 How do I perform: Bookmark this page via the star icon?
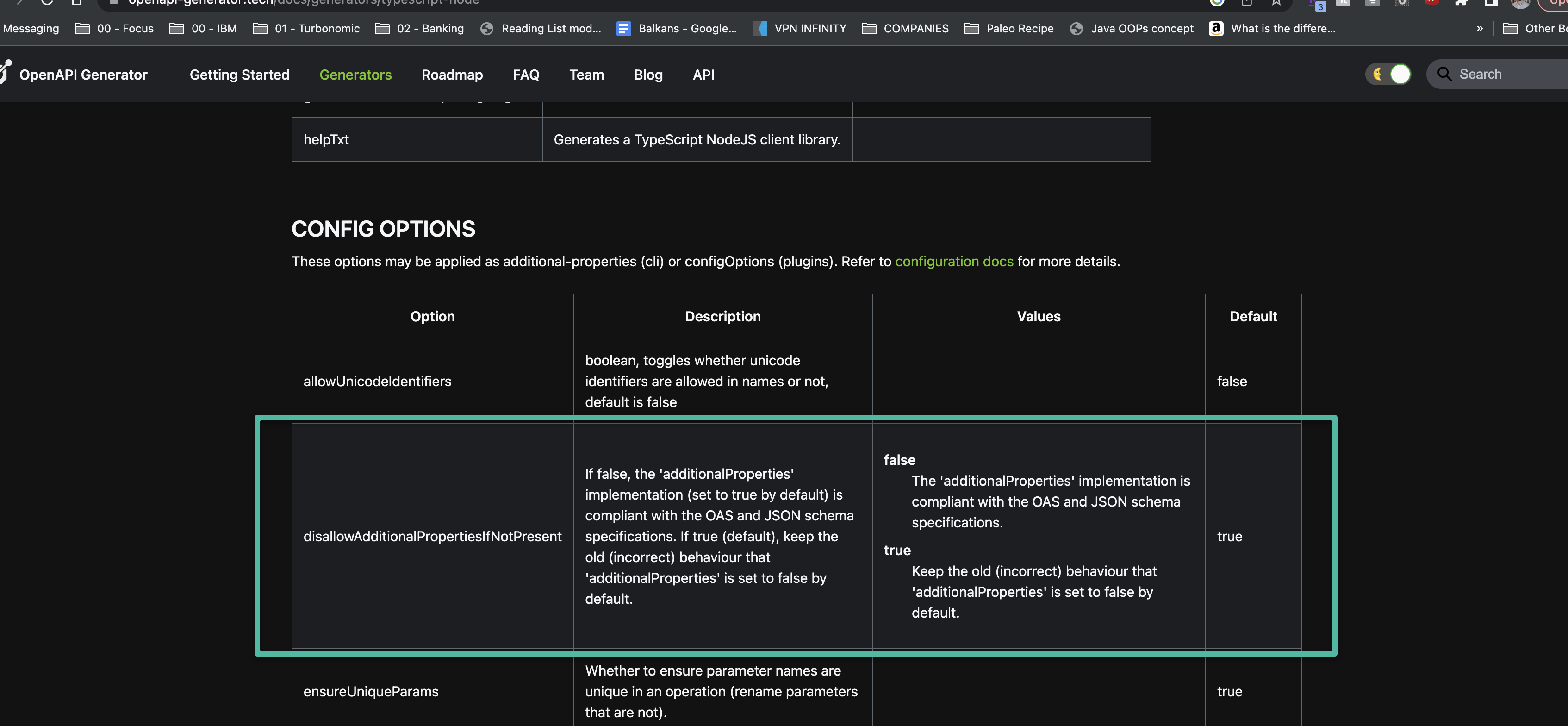1276,4
